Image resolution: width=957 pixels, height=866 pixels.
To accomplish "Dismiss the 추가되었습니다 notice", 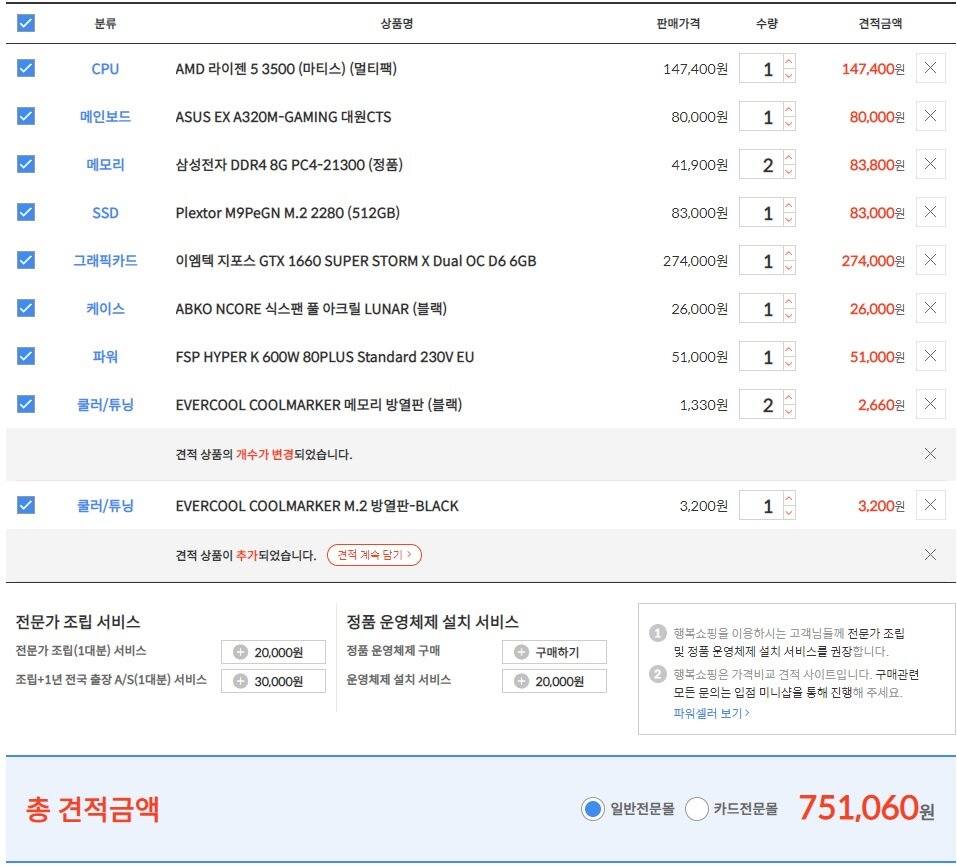I will pyautogui.click(x=930, y=554).
